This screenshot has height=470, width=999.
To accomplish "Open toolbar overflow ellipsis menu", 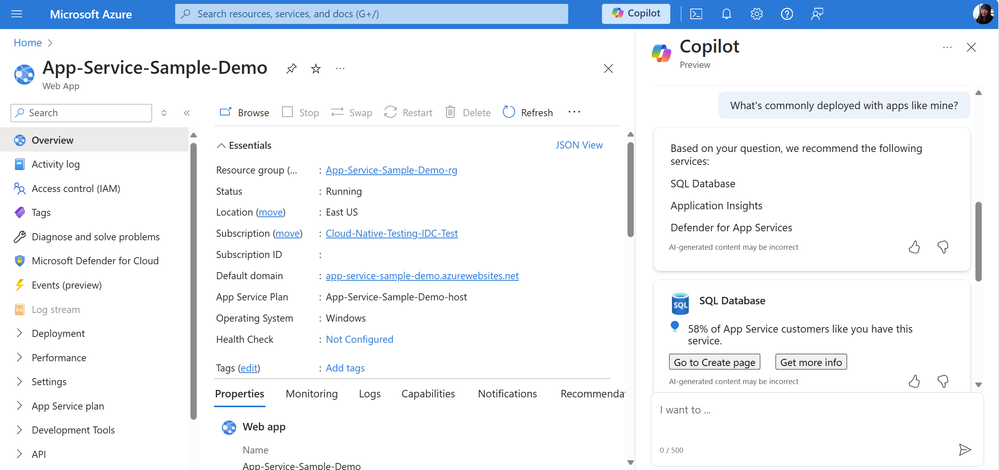I will 574,113.
